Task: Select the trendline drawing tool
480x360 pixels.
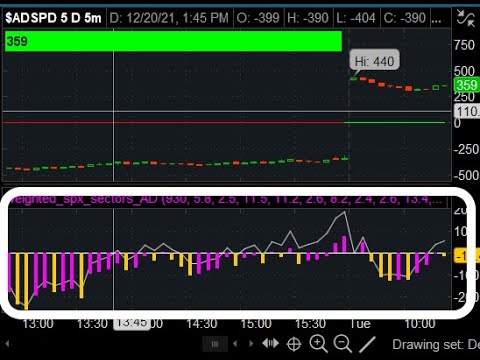Action: [x=367, y=344]
